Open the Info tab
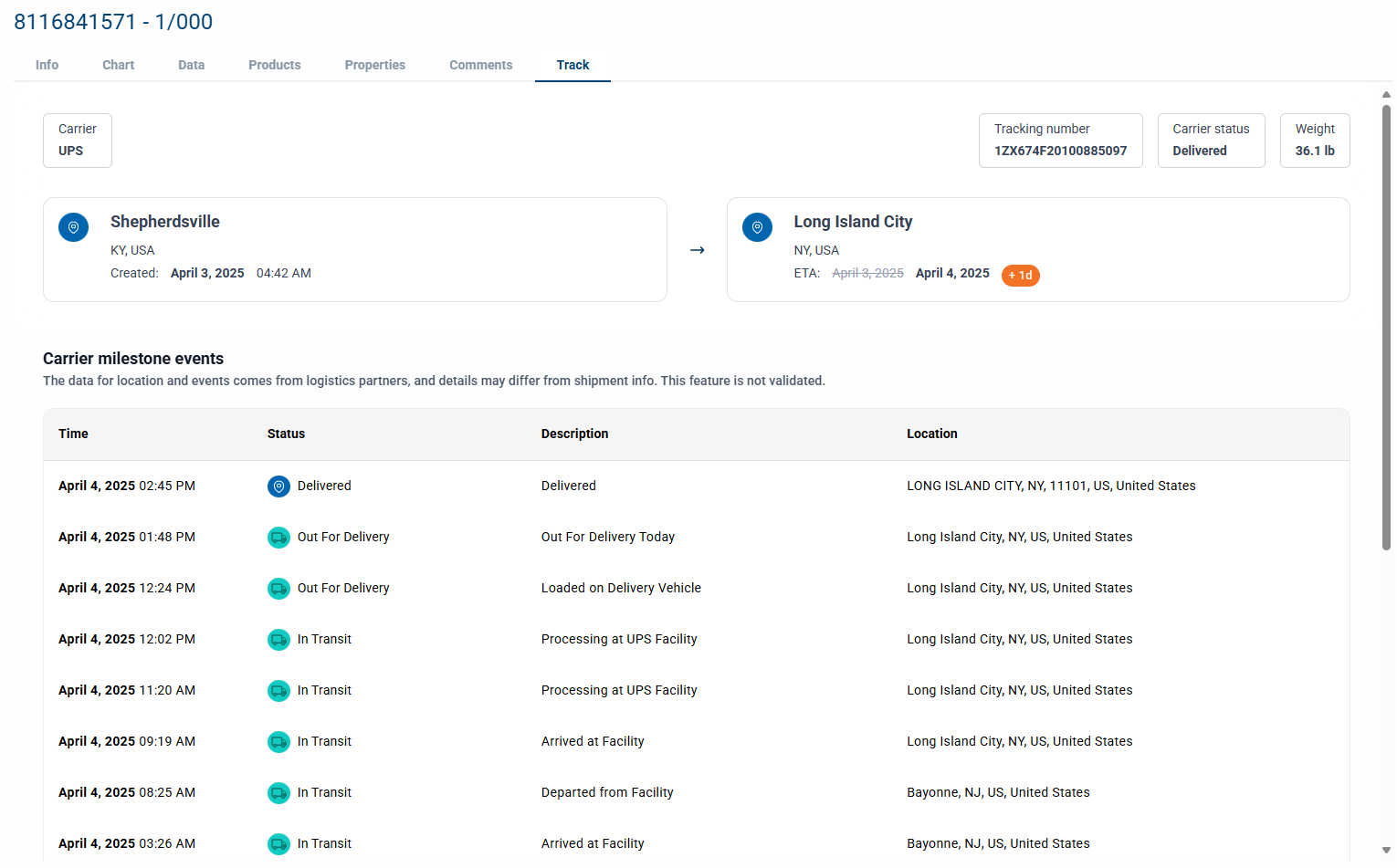This screenshot has width=1397, height=868. (47, 65)
